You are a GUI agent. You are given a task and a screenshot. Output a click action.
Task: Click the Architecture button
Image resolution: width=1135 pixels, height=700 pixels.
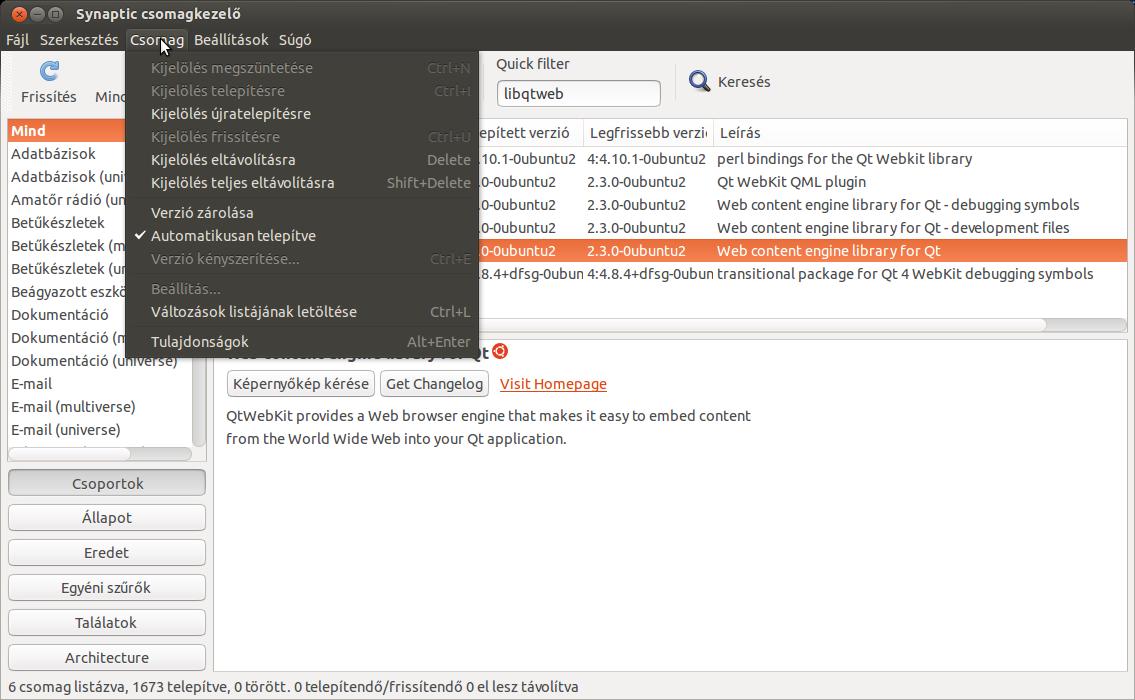tap(107, 657)
